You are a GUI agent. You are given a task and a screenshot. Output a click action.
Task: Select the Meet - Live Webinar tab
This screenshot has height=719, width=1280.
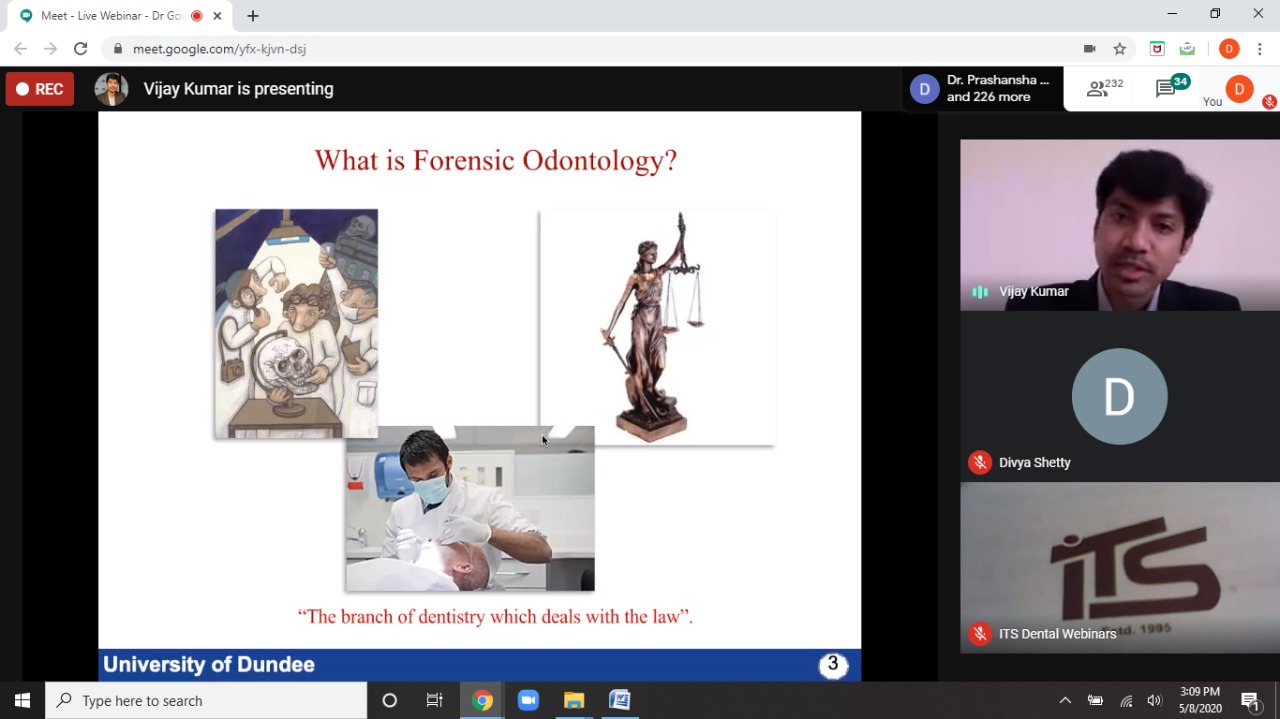[x=110, y=16]
